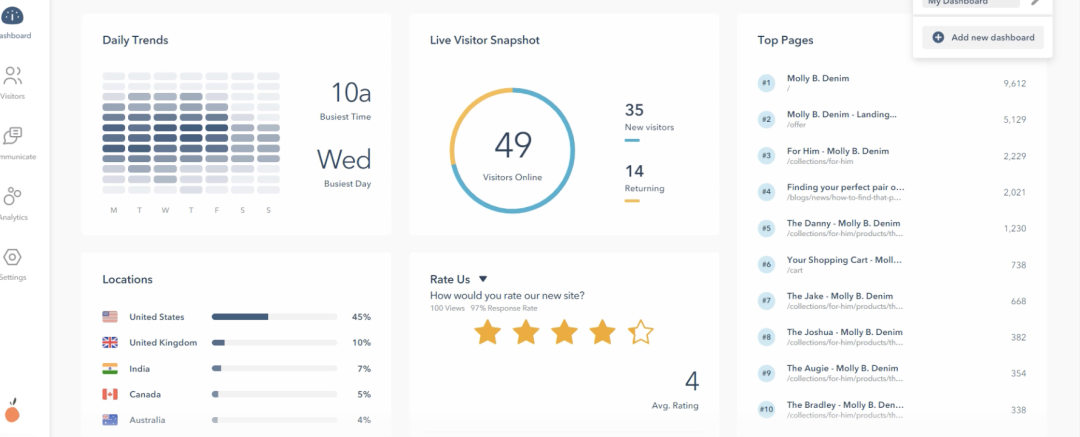Viewport: 1080px width, 437px height.
Task: Go to the Analytics icon
Action: pyautogui.click(x=13, y=196)
